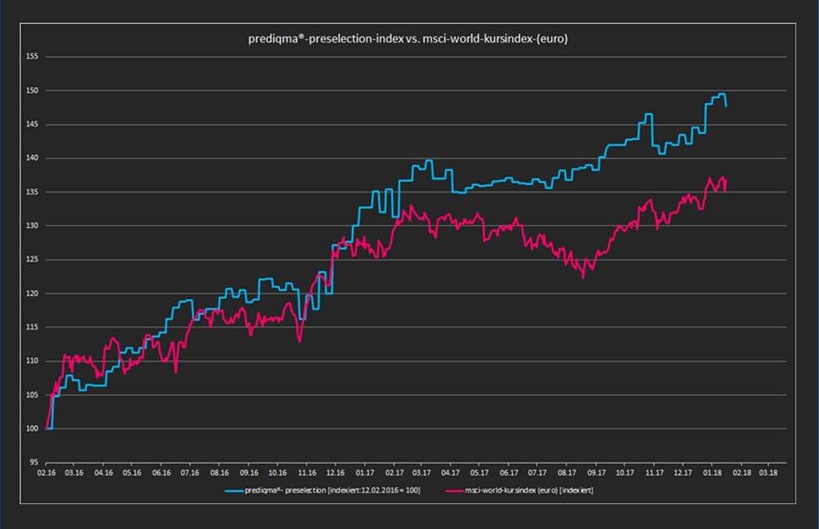Select the 07.17 x-axis date label
This screenshot has width=819, height=529.
pos(538,471)
